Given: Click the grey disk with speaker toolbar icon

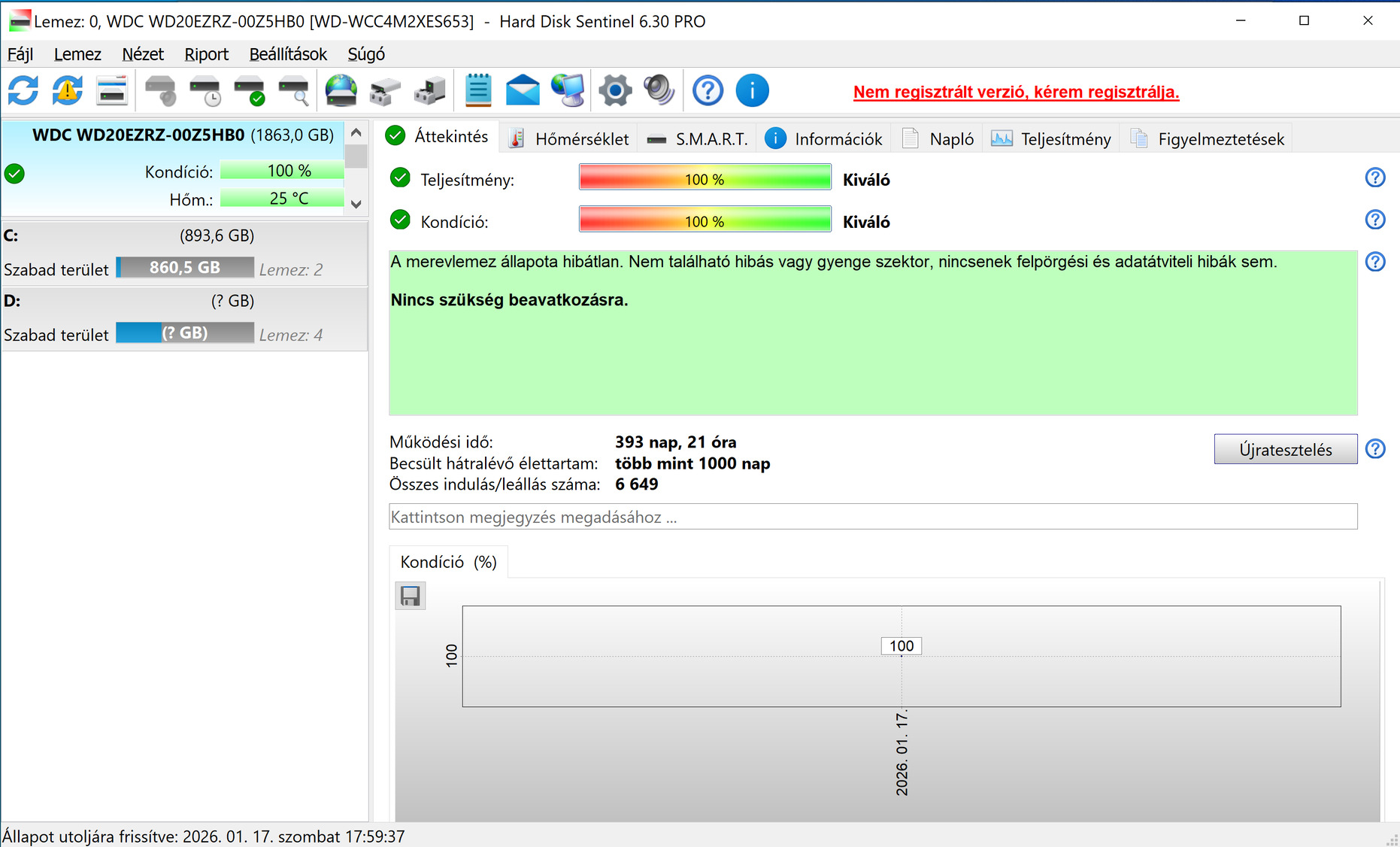Looking at the screenshot, I should 160,91.
